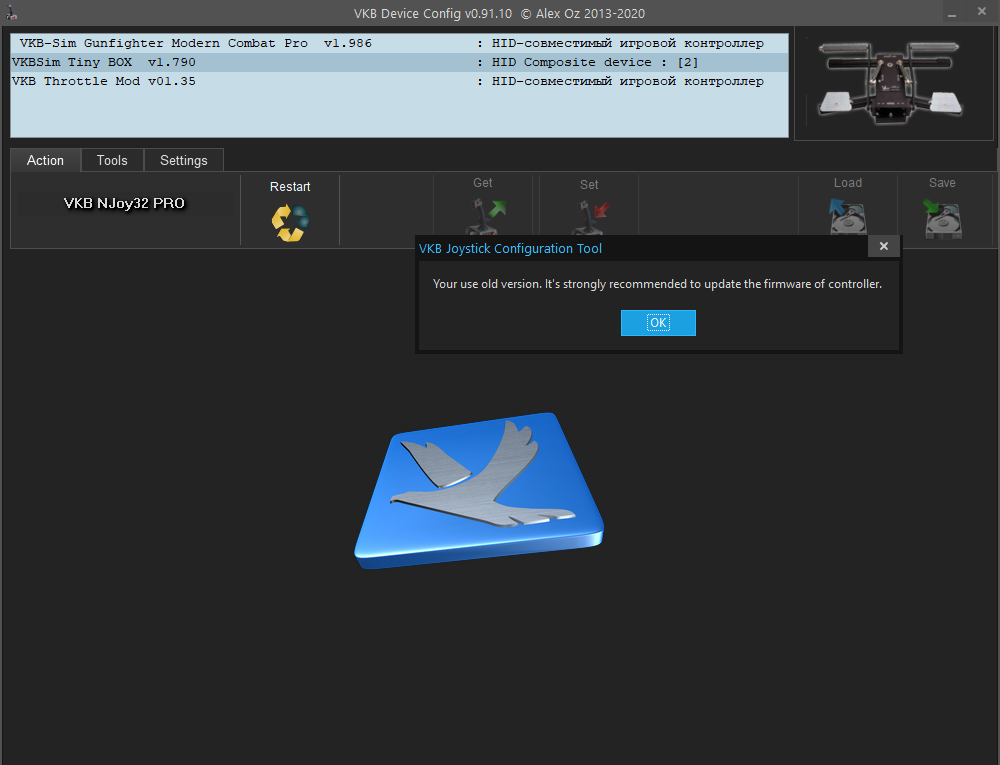Open the Settings tab
1000x765 pixels.
184,160
